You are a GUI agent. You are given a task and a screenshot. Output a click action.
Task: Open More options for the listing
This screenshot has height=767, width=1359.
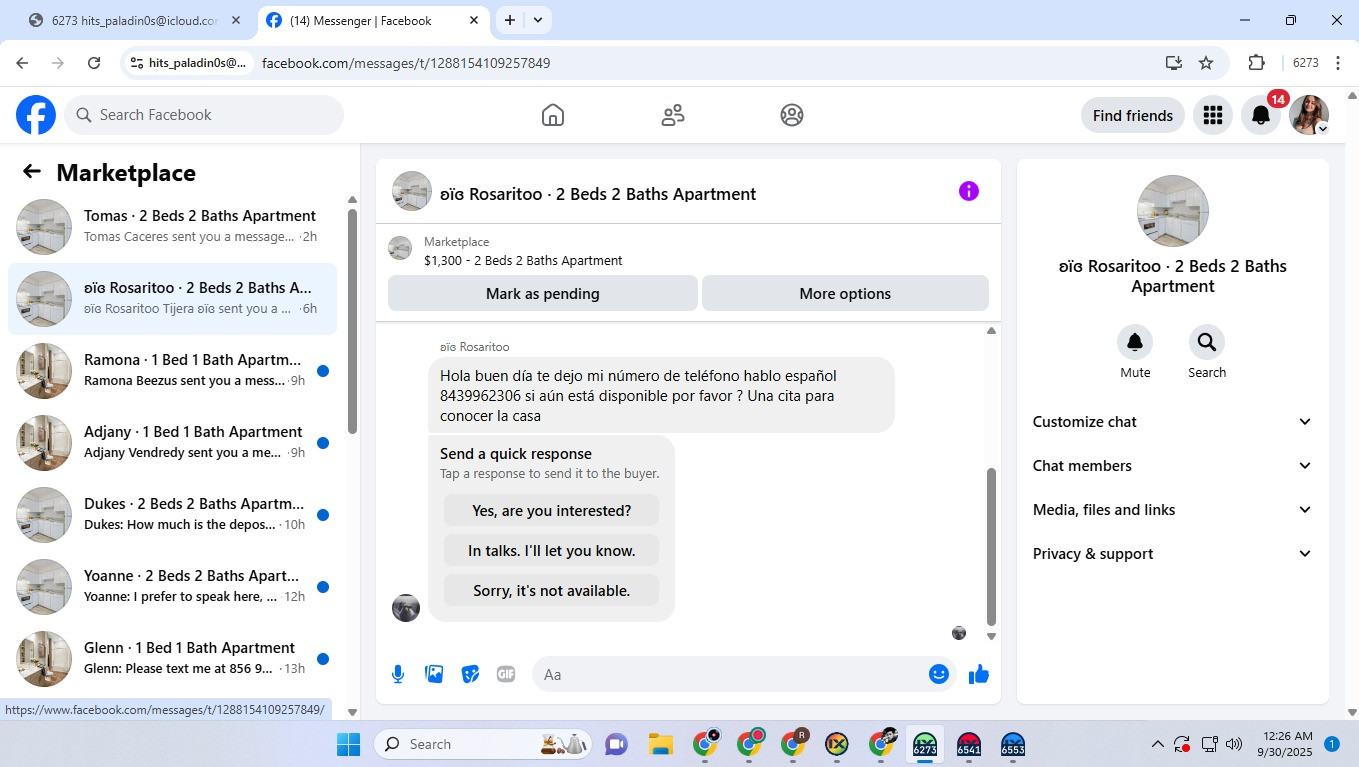point(845,293)
